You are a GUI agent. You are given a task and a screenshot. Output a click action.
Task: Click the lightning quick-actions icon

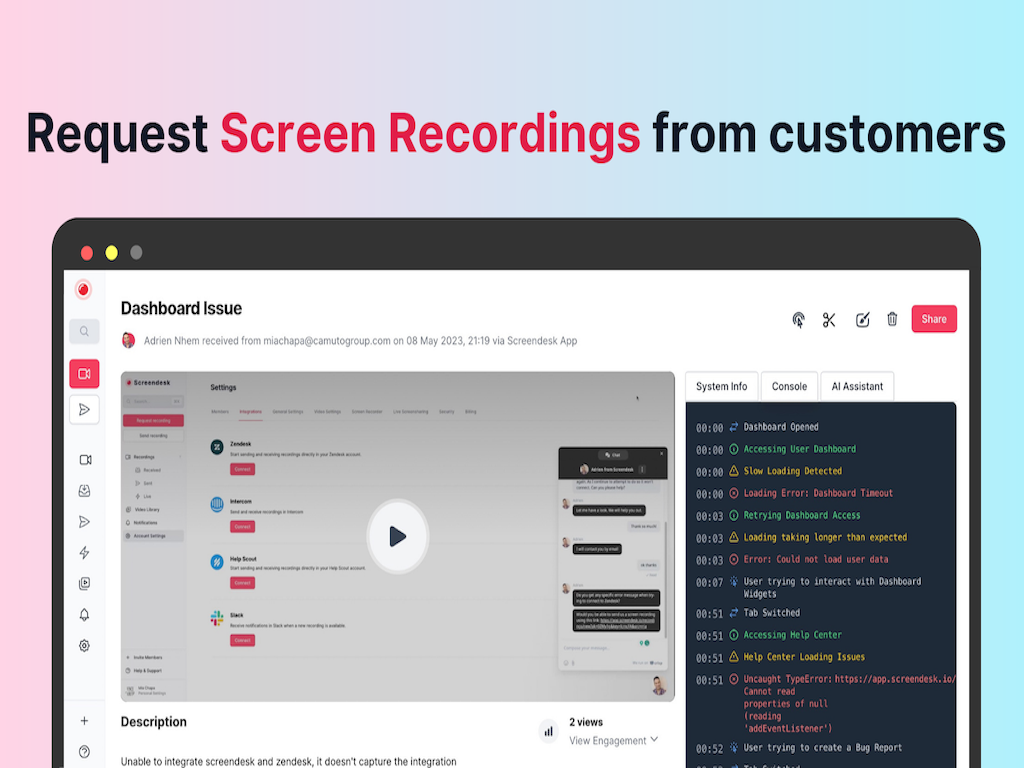click(84, 552)
